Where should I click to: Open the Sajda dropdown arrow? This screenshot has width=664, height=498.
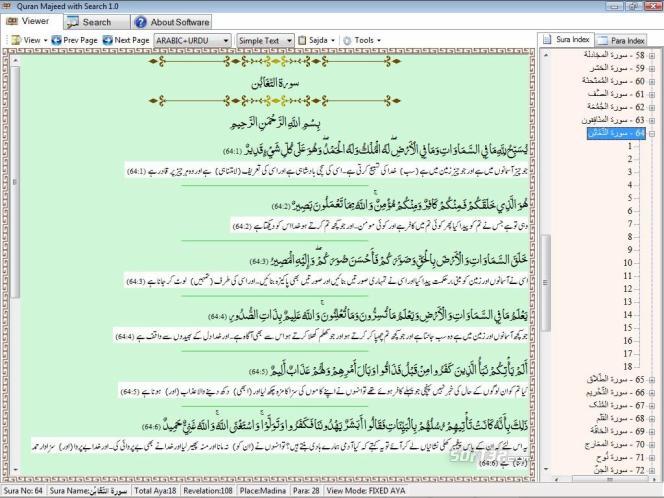click(x=332, y=41)
